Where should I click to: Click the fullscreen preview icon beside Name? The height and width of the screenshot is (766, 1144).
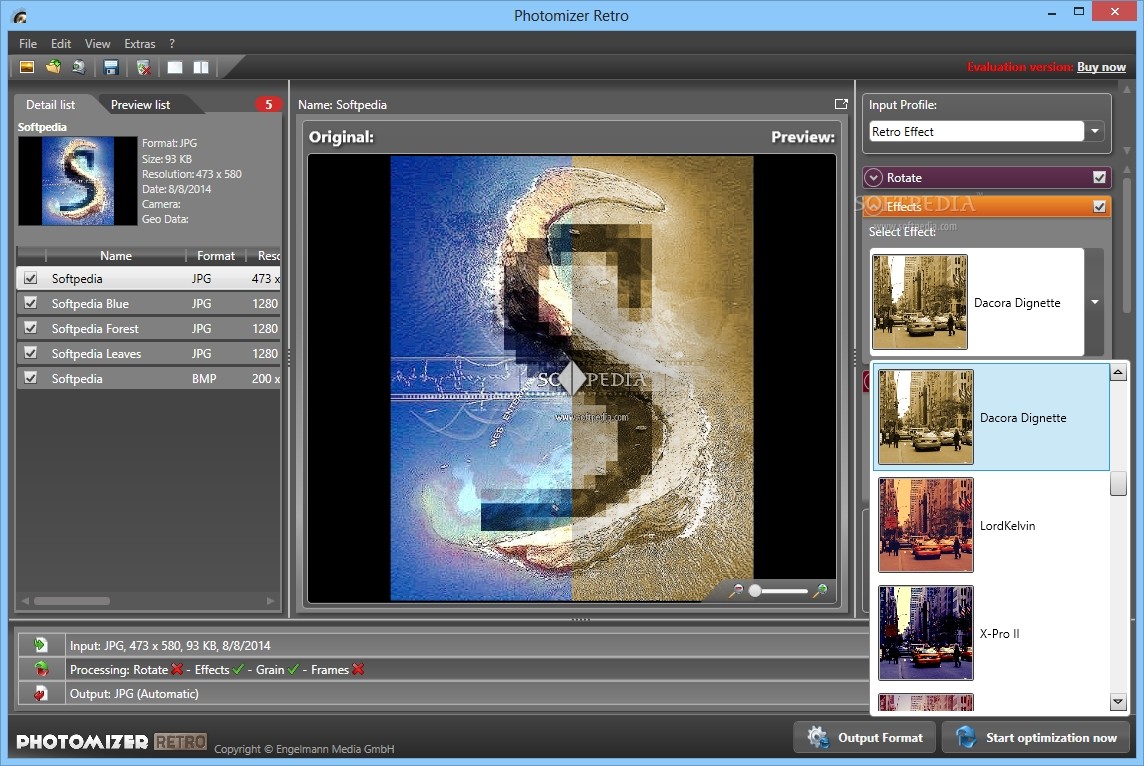pyautogui.click(x=841, y=104)
